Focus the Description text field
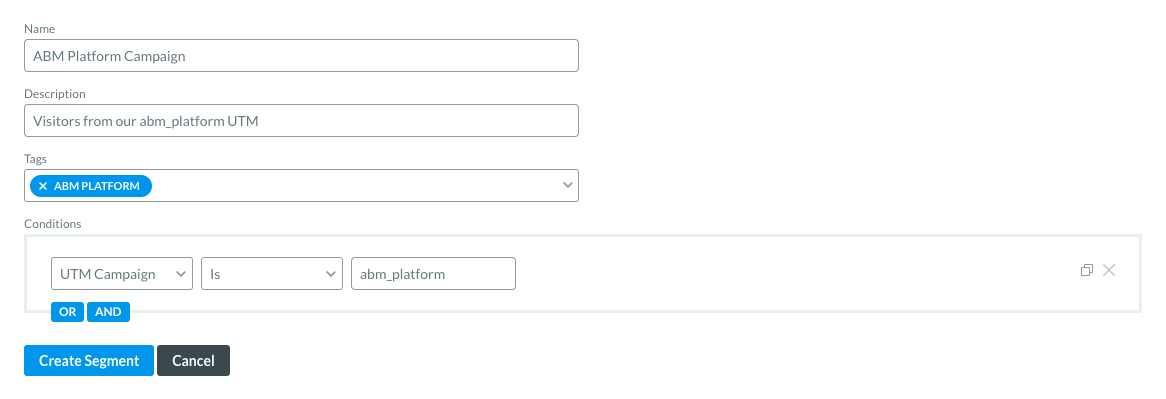Viewport: 1166px width, 399px height. (301, 120)
